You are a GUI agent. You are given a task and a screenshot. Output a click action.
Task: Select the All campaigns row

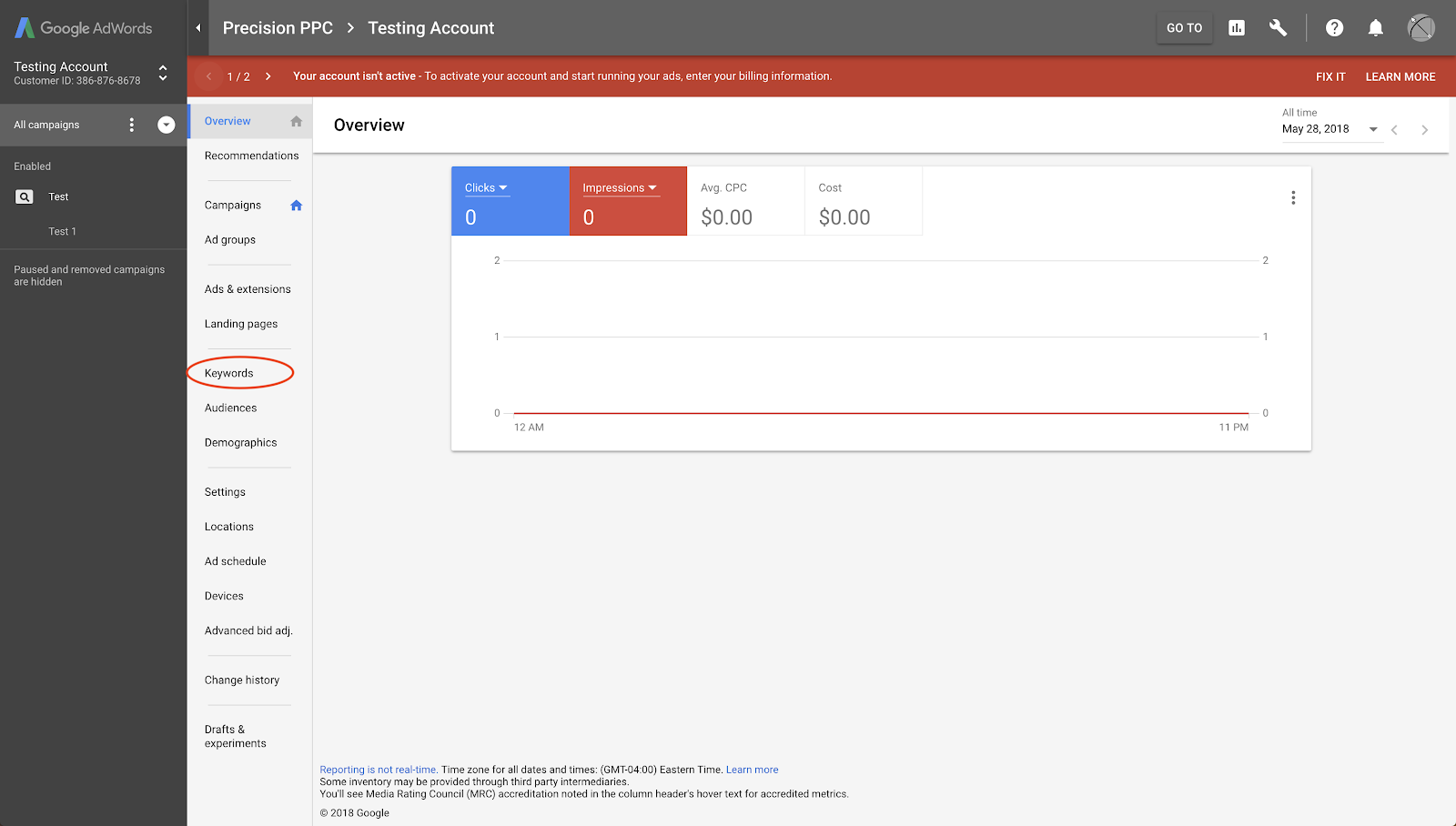(93, 125)
